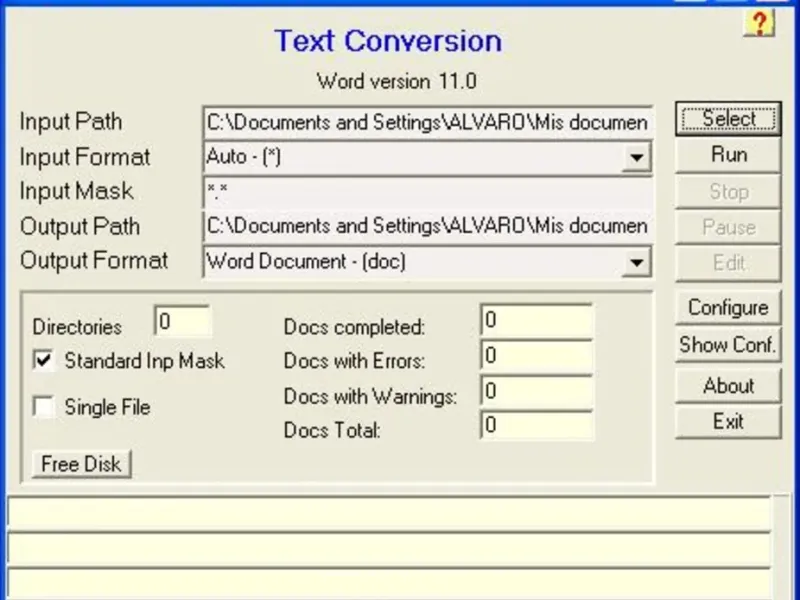
Task: Exit the Text Conversion program
Action: (728, 422)
